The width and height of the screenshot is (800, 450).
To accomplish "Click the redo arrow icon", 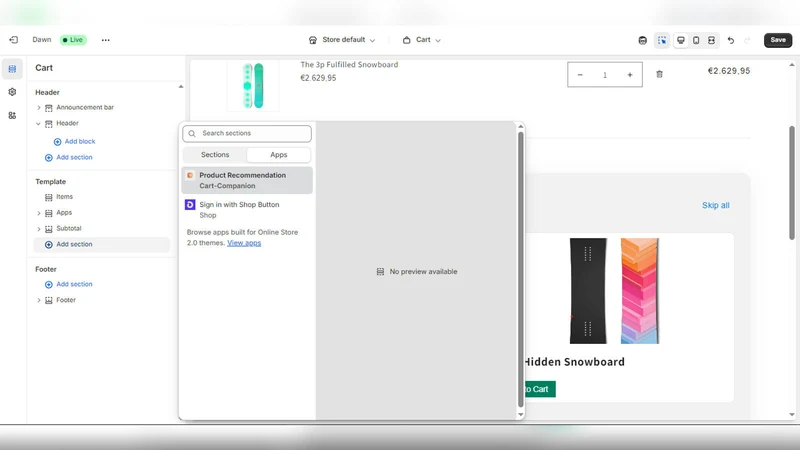I will click(747, 40).
